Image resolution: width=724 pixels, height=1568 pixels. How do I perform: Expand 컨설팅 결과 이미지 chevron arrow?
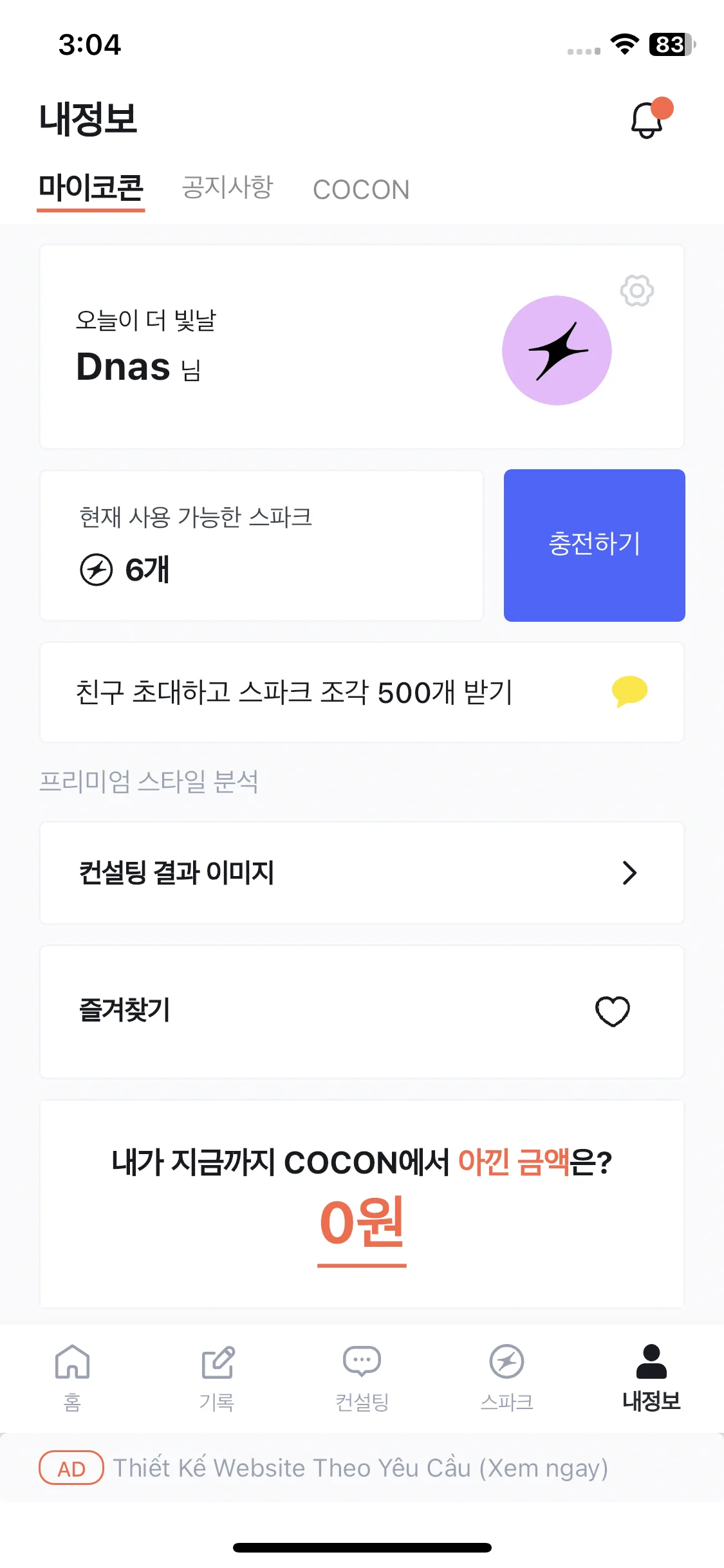[x=629, y=873]
